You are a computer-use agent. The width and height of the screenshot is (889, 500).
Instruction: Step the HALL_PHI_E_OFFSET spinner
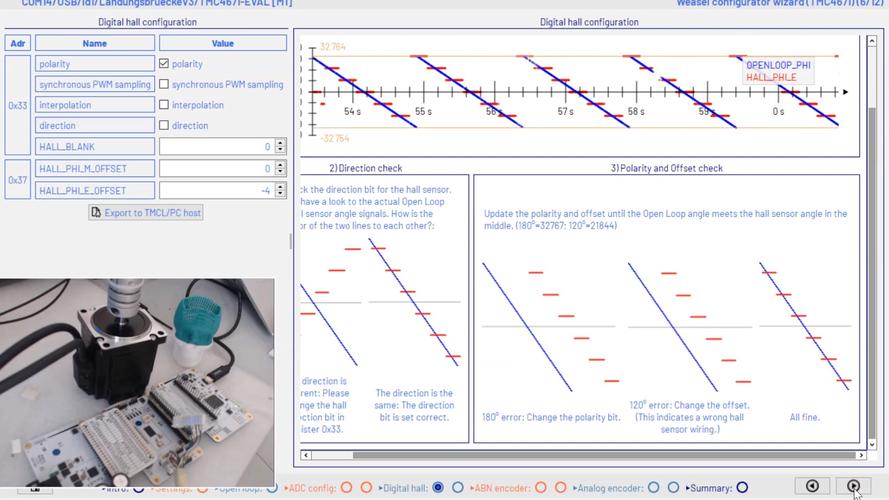(280, 190)
